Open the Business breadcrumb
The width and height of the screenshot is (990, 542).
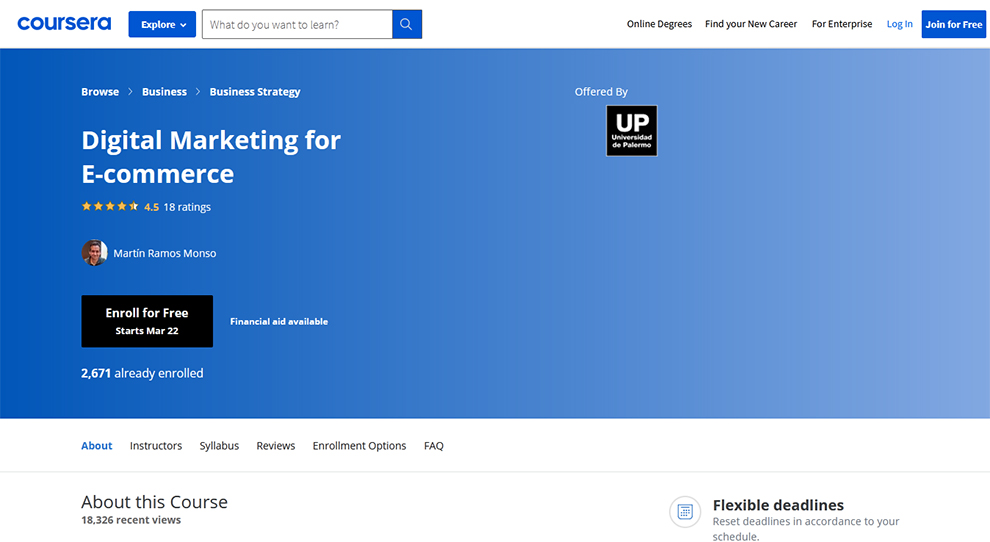coord(164,92)
